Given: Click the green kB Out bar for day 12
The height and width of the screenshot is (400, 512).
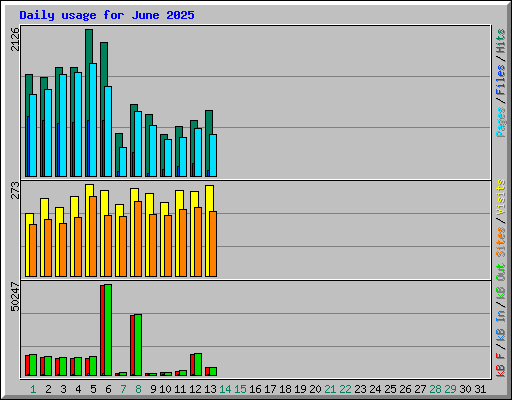Looking at the screenshot, I should coord(198,364).
